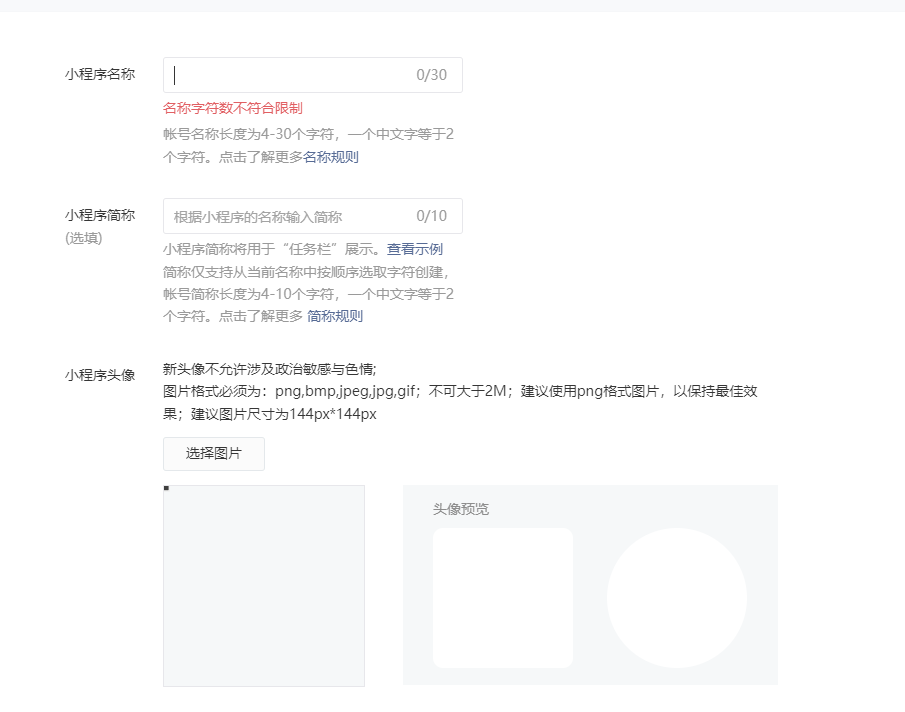Open the 查看示例 link
This screenshot has height=712, width=905.
coord(414,249)
